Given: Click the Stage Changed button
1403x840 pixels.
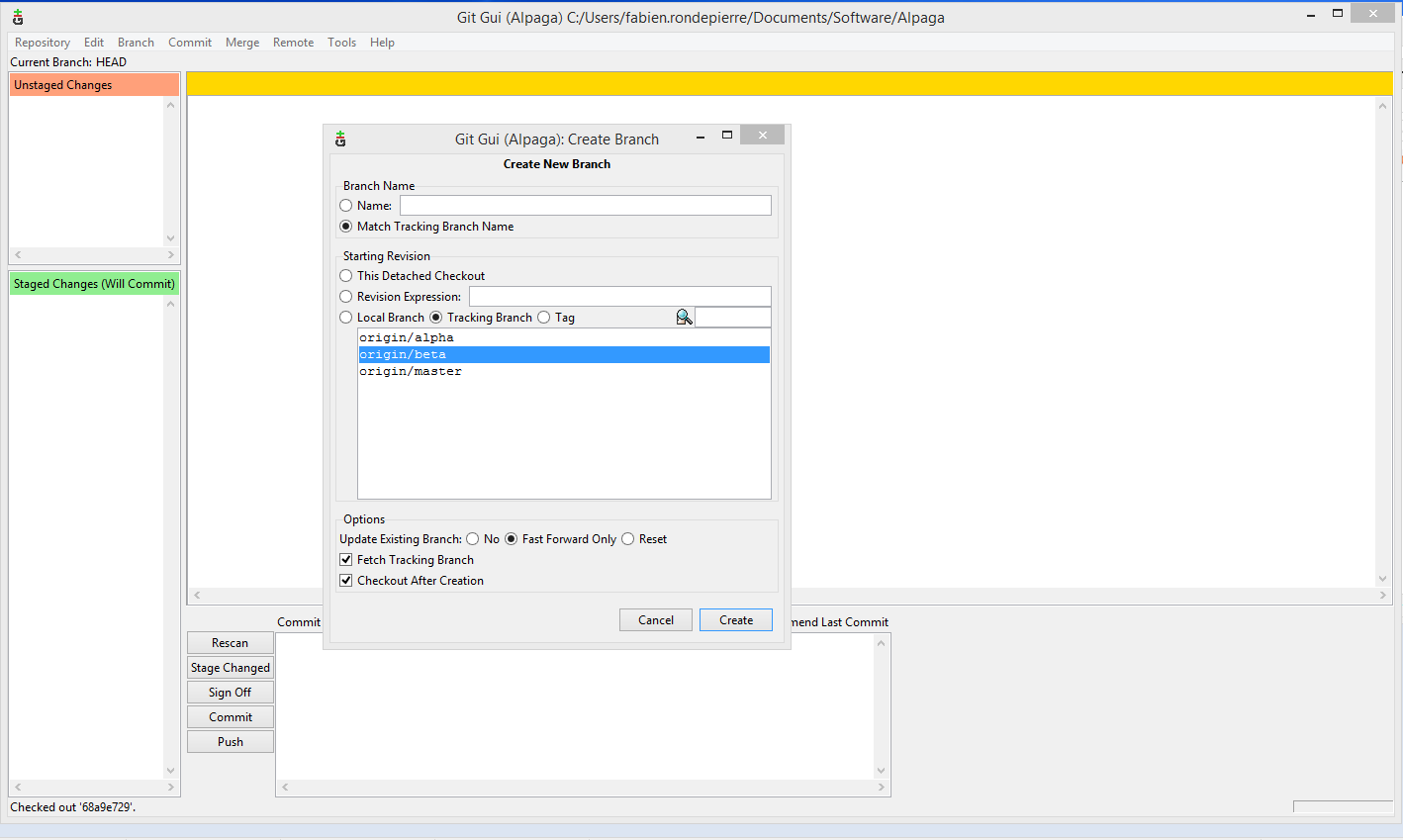Looking at the screenshot, I should click(231, 668).
